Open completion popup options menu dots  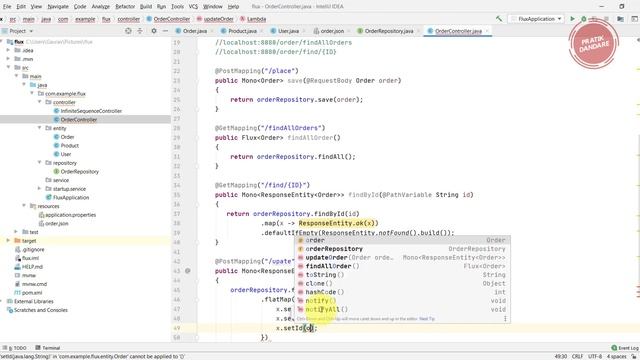(505, 318)
